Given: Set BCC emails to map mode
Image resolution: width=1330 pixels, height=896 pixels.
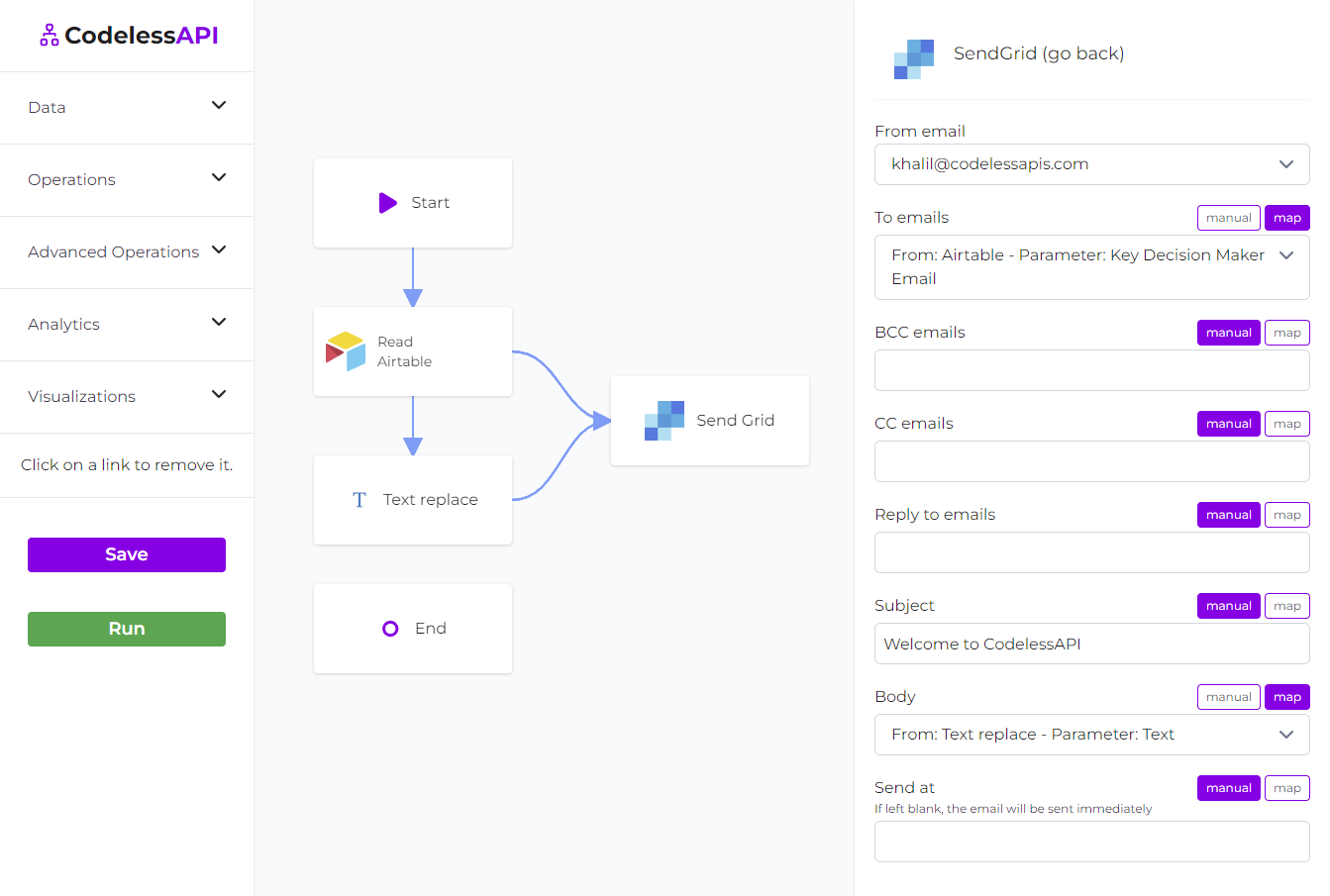Looking at the screenshot, I should coord(1287,333).
